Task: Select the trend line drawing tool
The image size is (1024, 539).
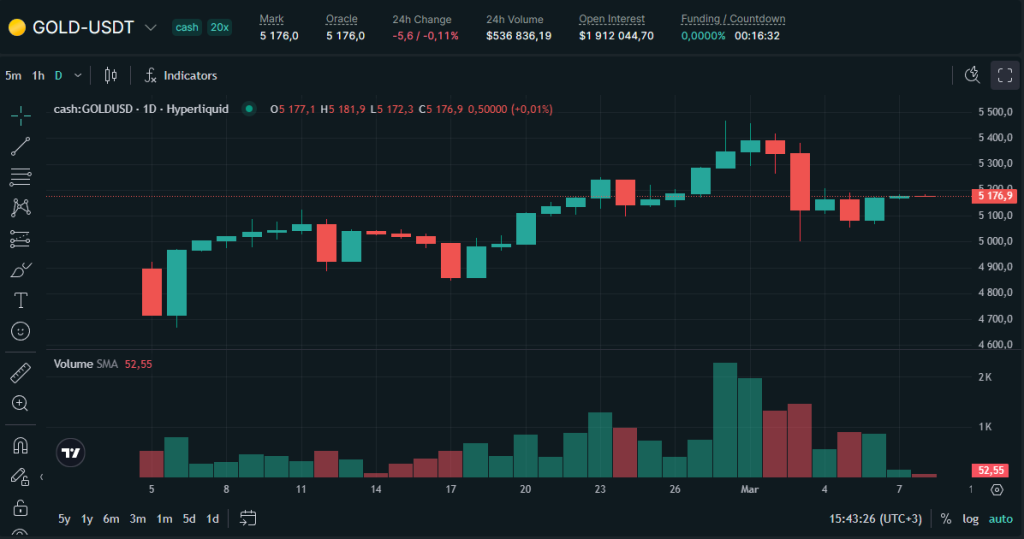Action: [20, 146]
